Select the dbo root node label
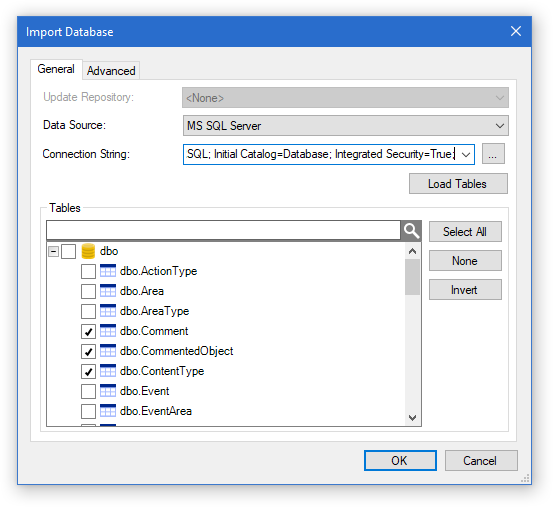This screenshot has width=553, height=507. (x=109, y=251)
